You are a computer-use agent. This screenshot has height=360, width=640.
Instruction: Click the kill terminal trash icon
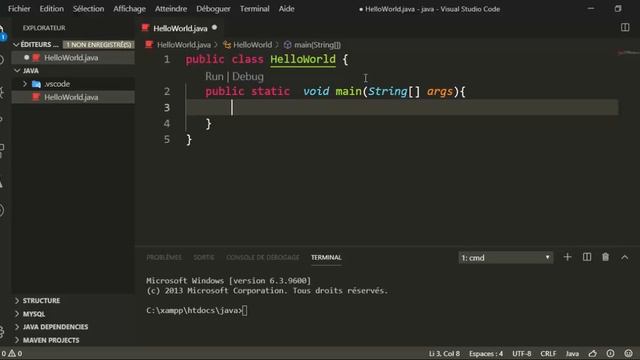605,257
